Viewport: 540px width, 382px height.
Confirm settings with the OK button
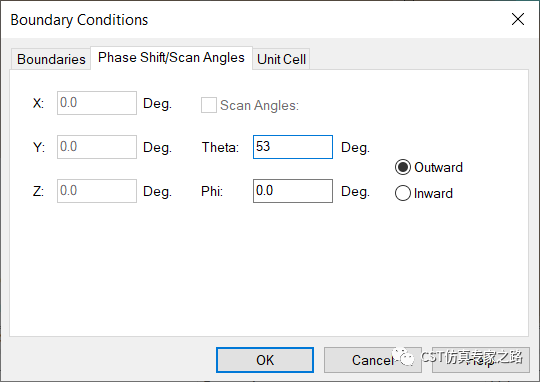point(265,360)
